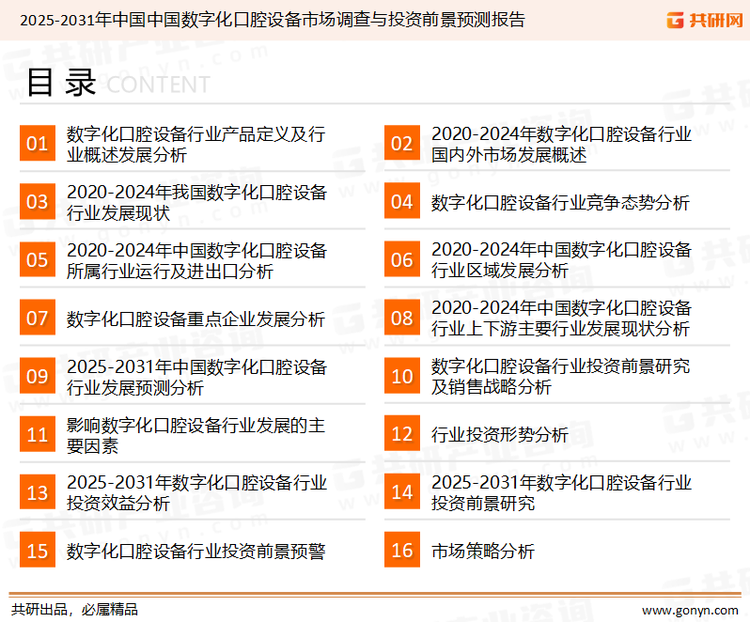
Task: Select chapter 所属行业运行及进出口分析
Action: (x=197, y=260)
